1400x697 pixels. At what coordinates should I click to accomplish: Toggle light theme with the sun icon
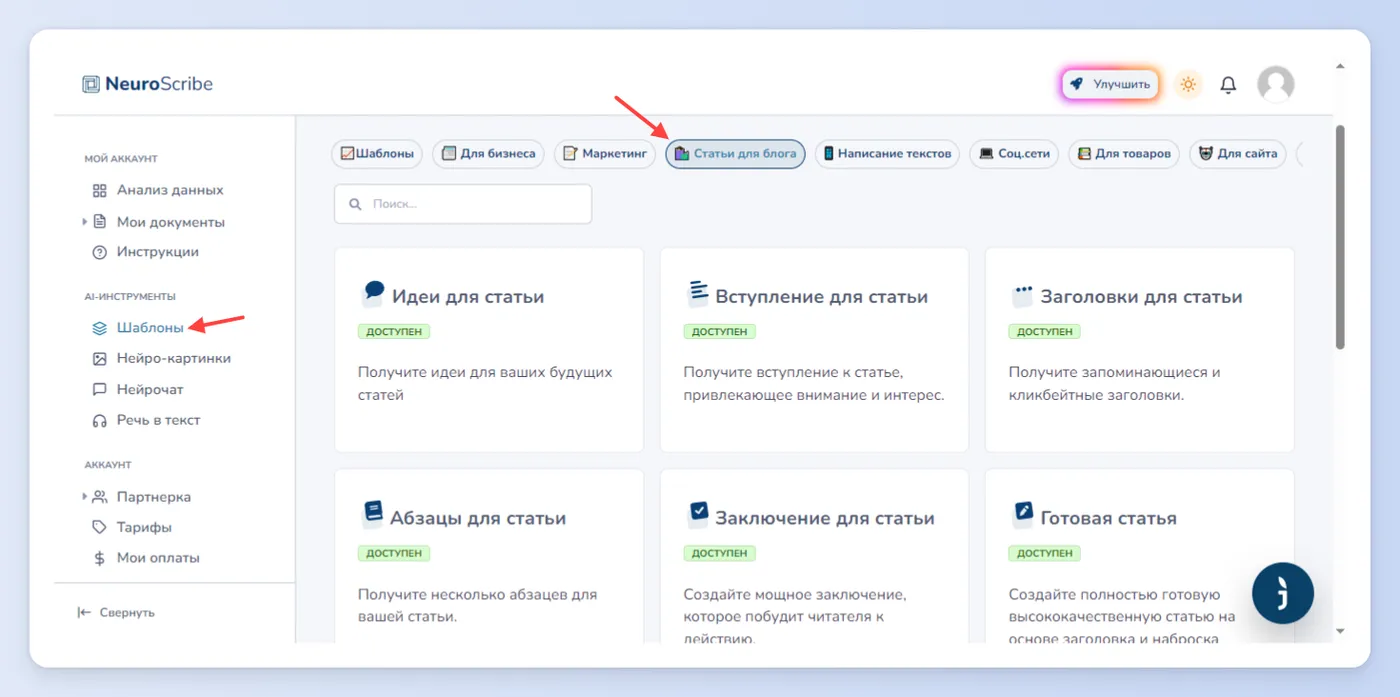click(1188, 85)
